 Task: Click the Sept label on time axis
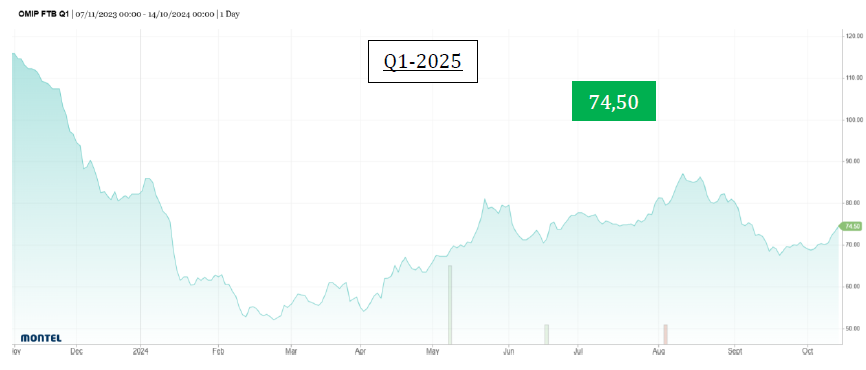coord(735,351)
